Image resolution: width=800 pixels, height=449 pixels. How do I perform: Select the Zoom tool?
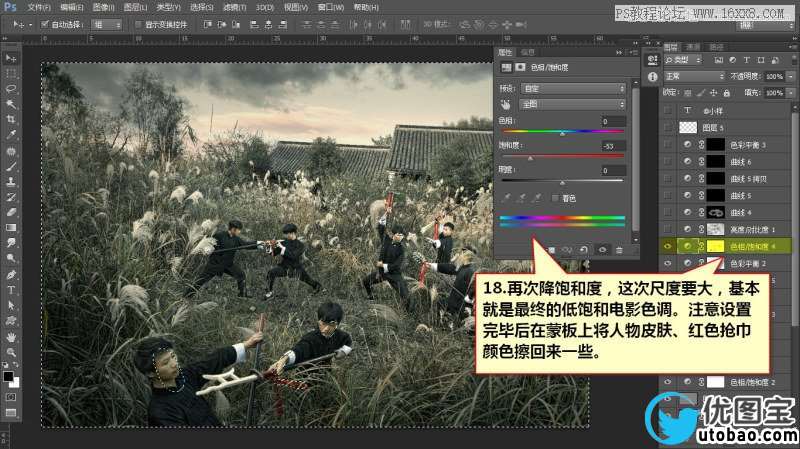11,352
